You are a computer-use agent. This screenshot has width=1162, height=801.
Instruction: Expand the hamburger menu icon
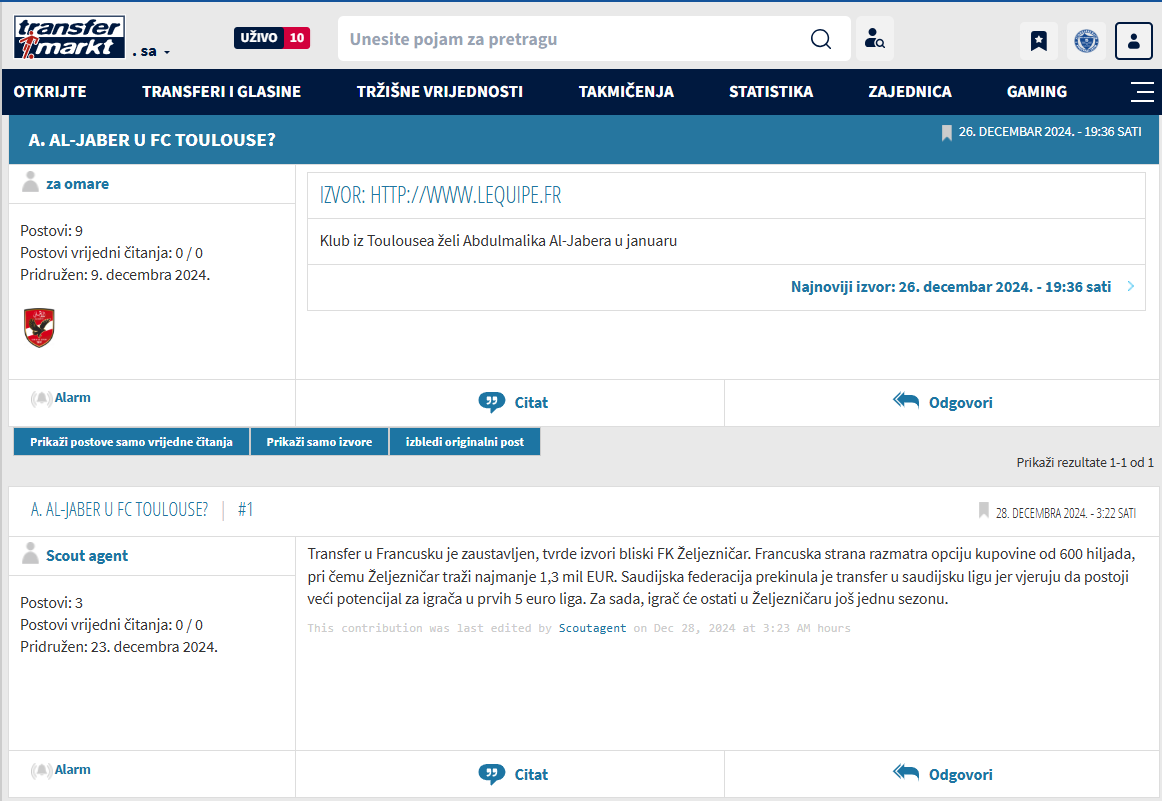point(1142,92)
